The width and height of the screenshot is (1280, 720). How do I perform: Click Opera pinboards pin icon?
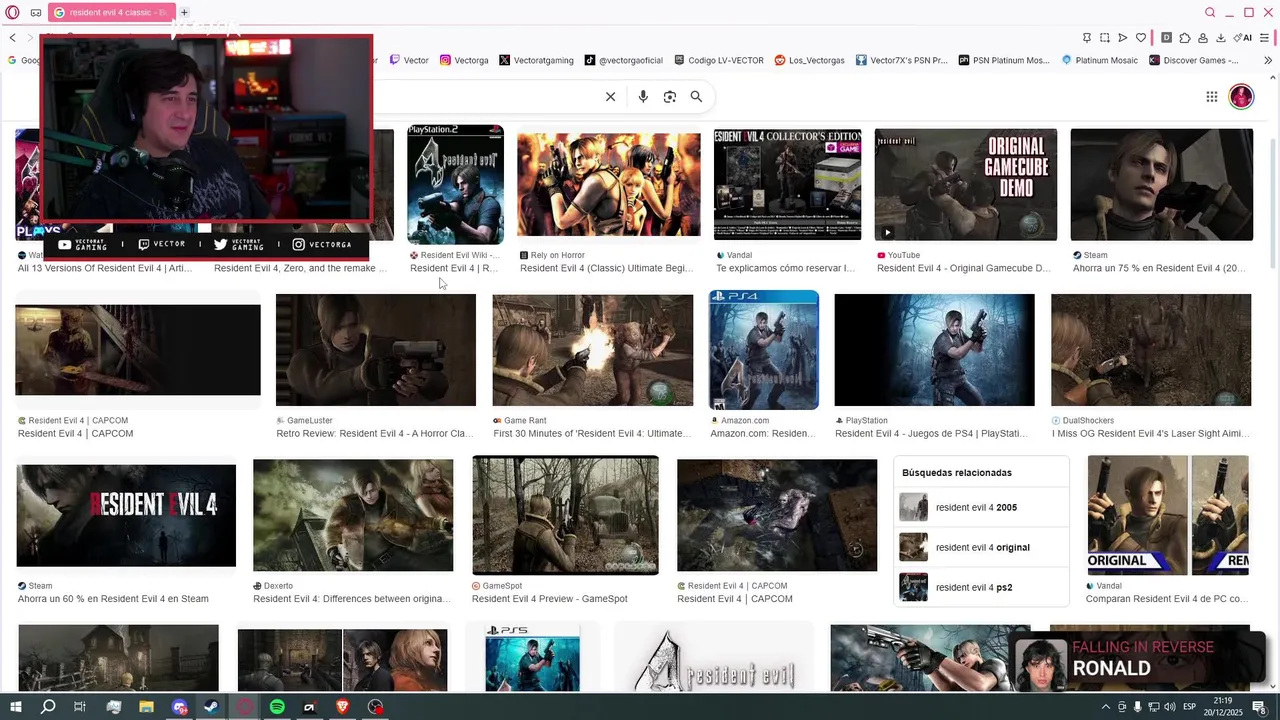pyautogui.click(x=1087, y=38)
